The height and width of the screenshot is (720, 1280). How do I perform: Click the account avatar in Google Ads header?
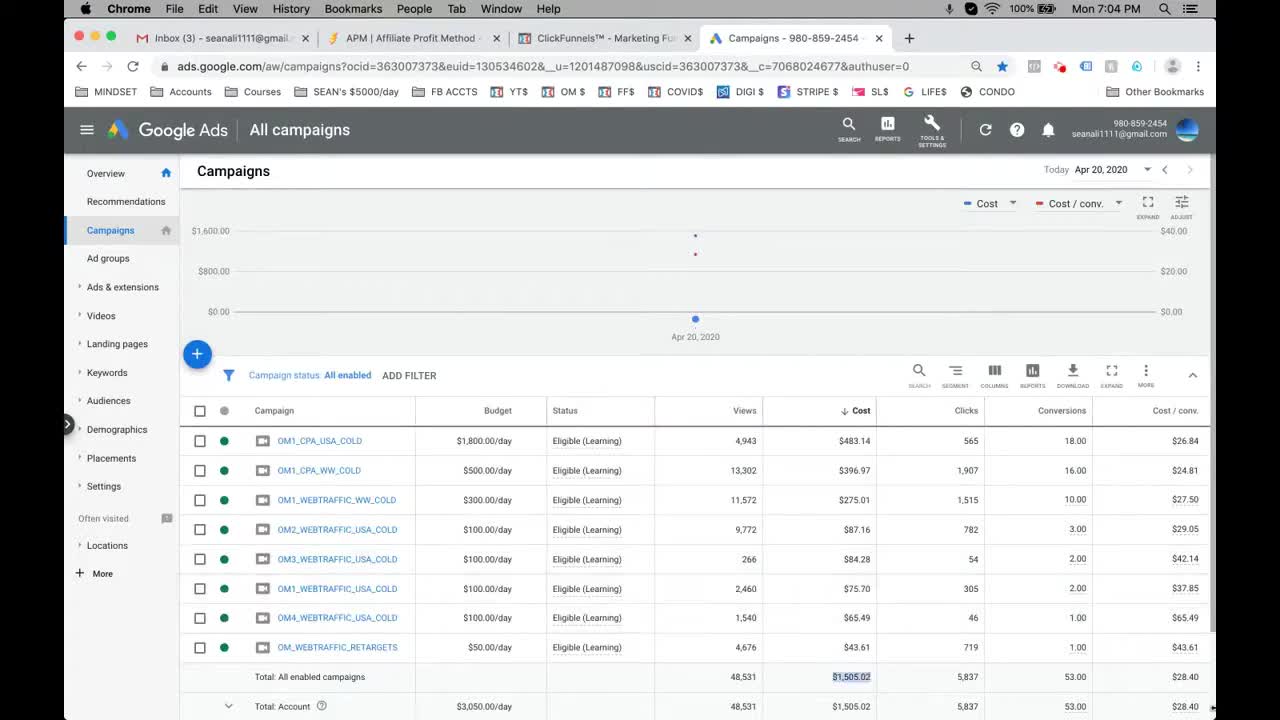point(1187,129)
